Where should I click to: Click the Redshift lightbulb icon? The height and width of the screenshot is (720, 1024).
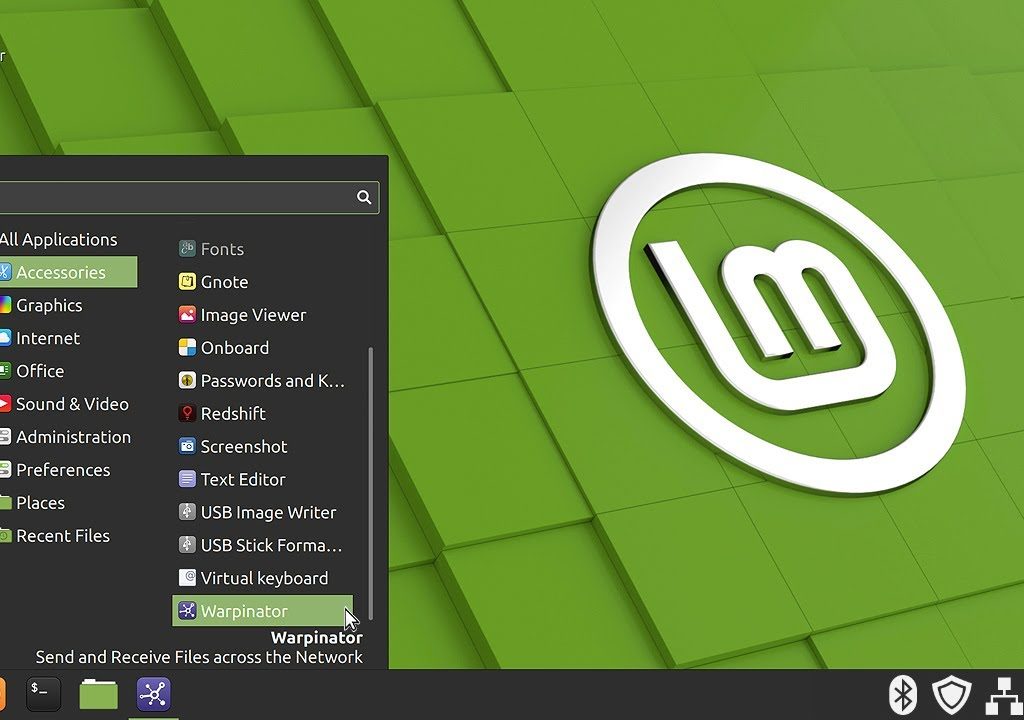point(187,414)
